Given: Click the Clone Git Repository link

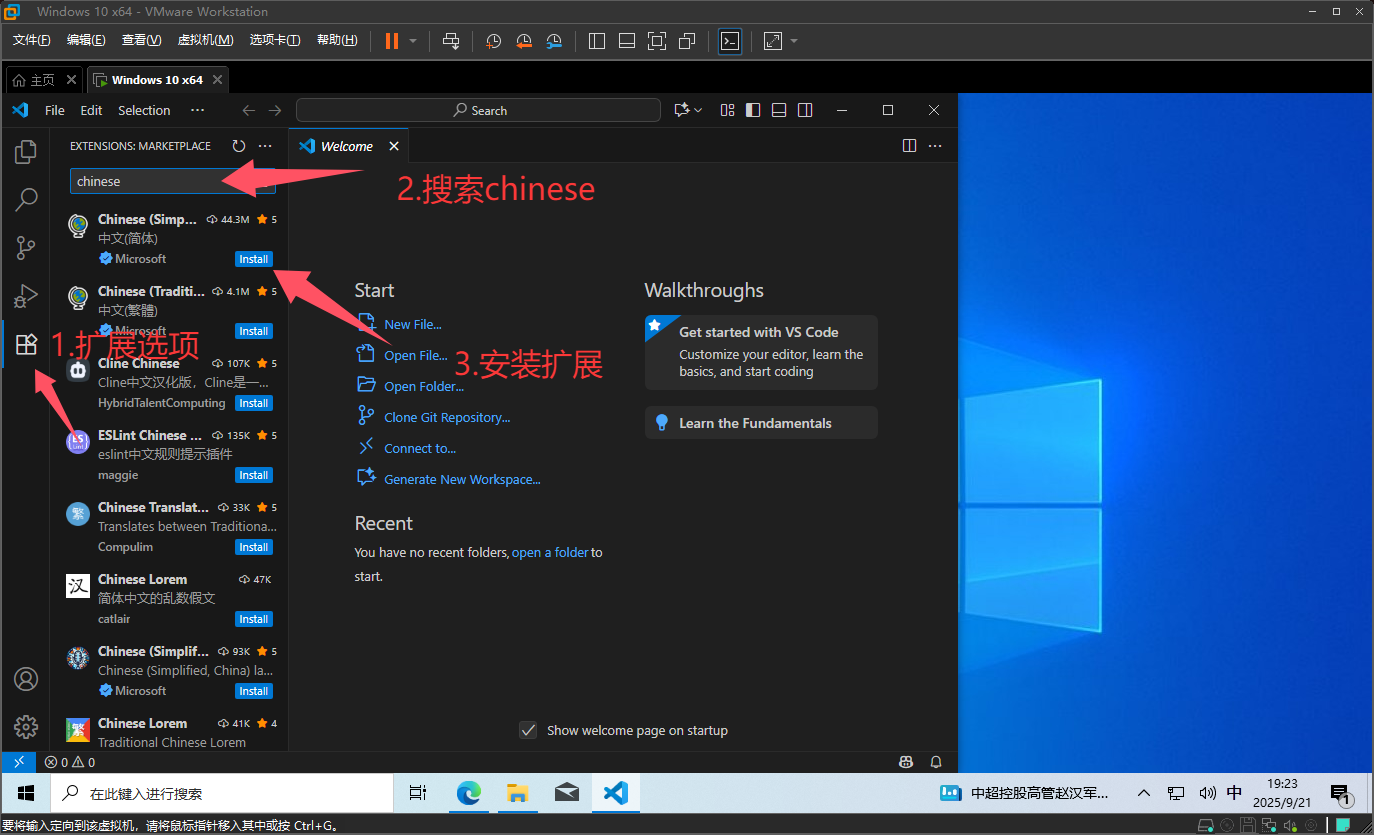Looking at the screenshot, I should 447,417.
